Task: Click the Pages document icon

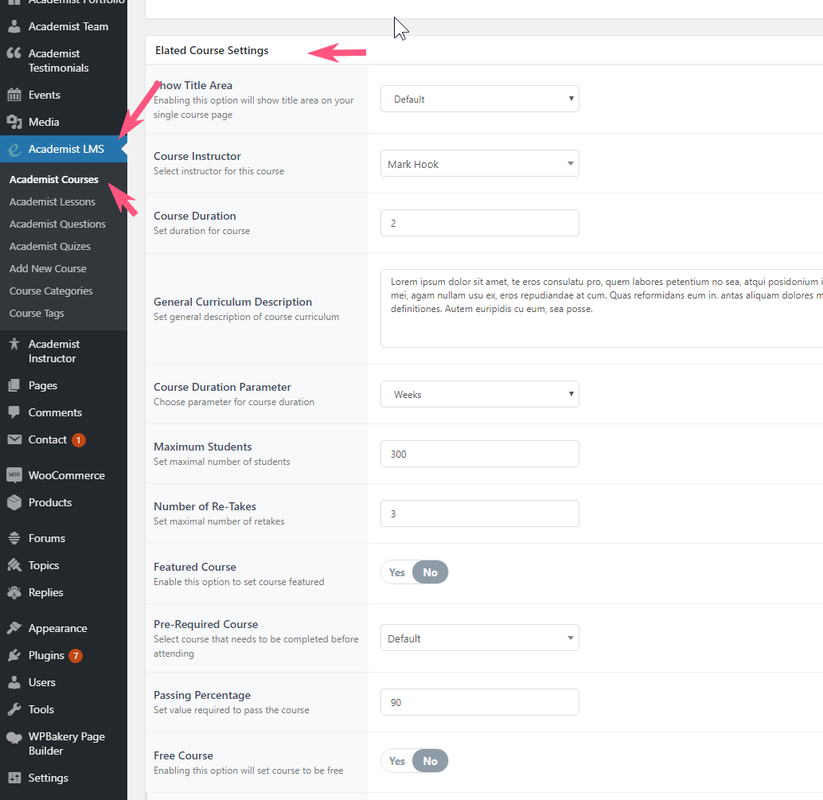Action: point(14,386)
